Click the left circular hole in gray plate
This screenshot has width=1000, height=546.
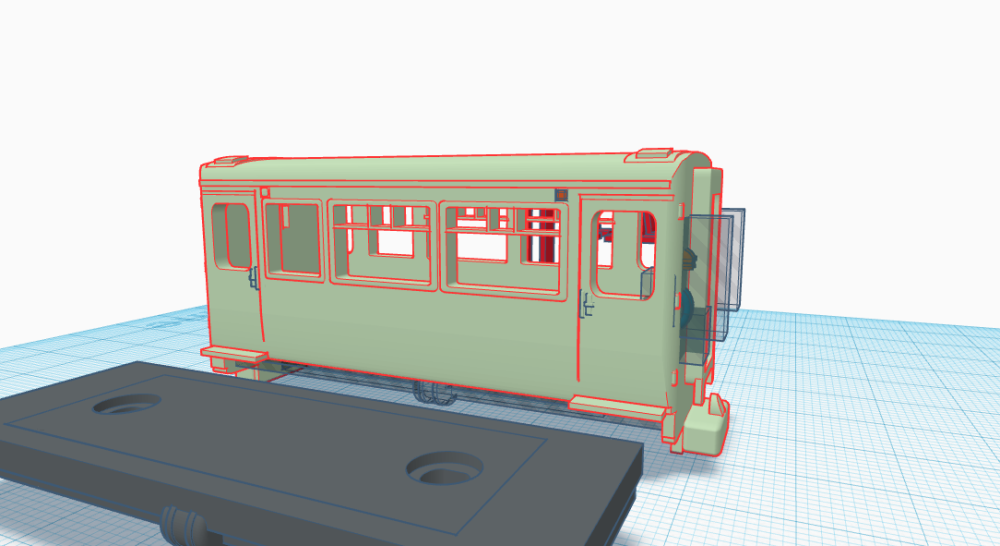click(125, 404)
